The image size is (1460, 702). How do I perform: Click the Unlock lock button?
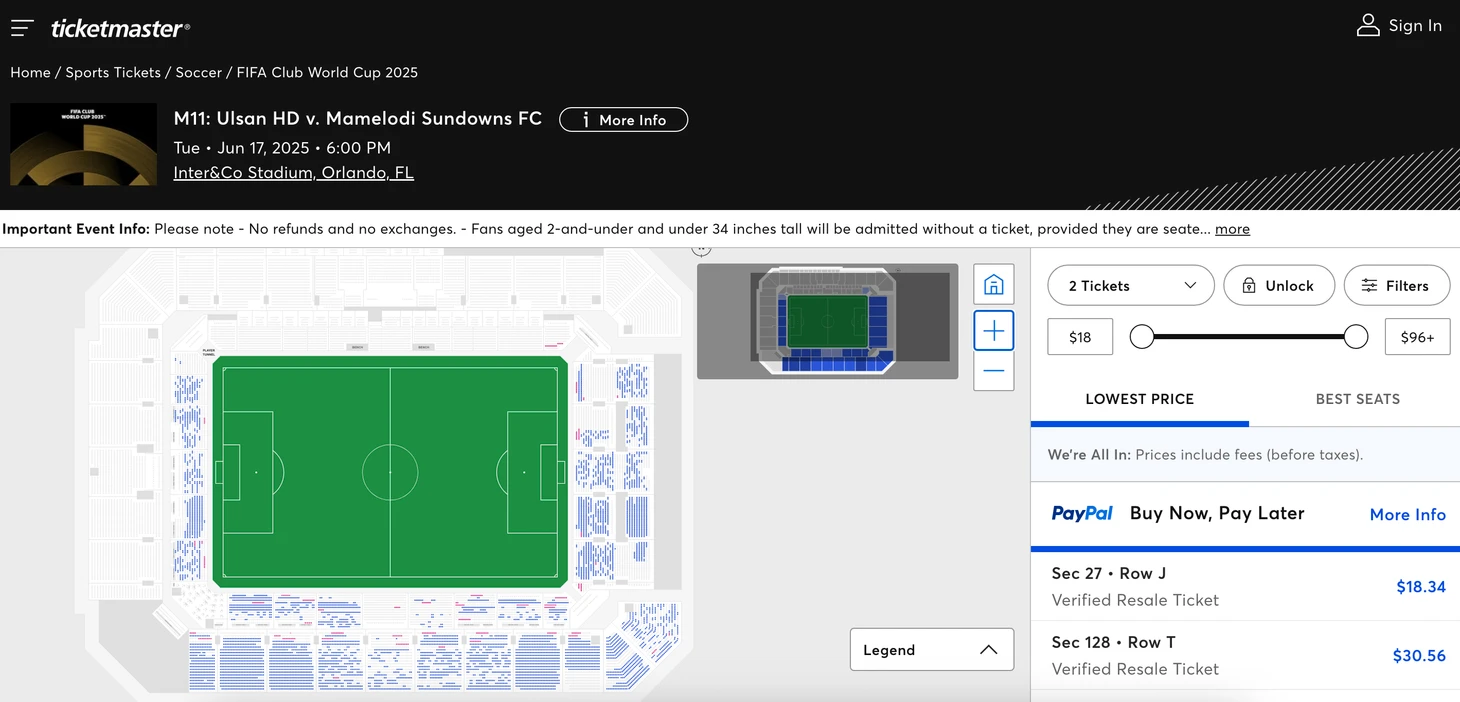pos(1278,286)
